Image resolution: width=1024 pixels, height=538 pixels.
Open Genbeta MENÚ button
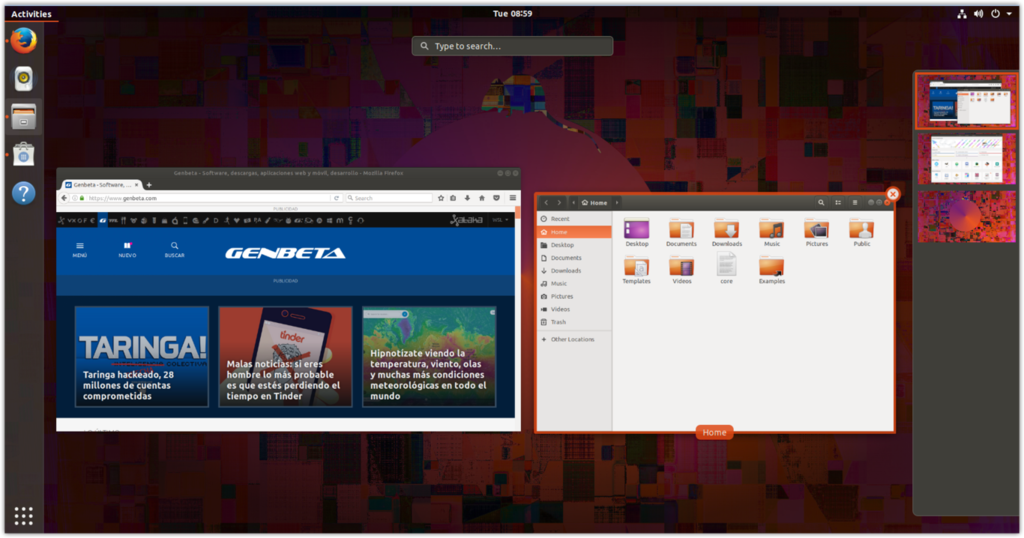pos(80,250)
